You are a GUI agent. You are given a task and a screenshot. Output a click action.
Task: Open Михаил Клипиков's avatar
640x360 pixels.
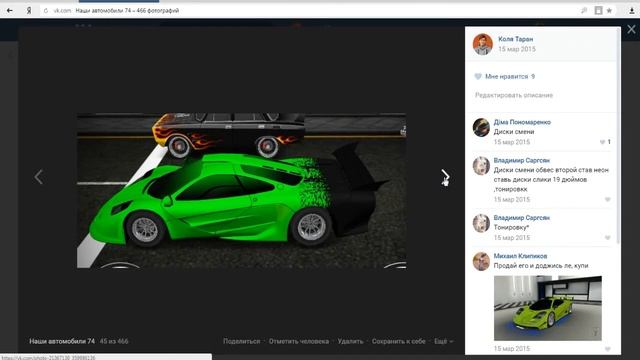point(481,261)
